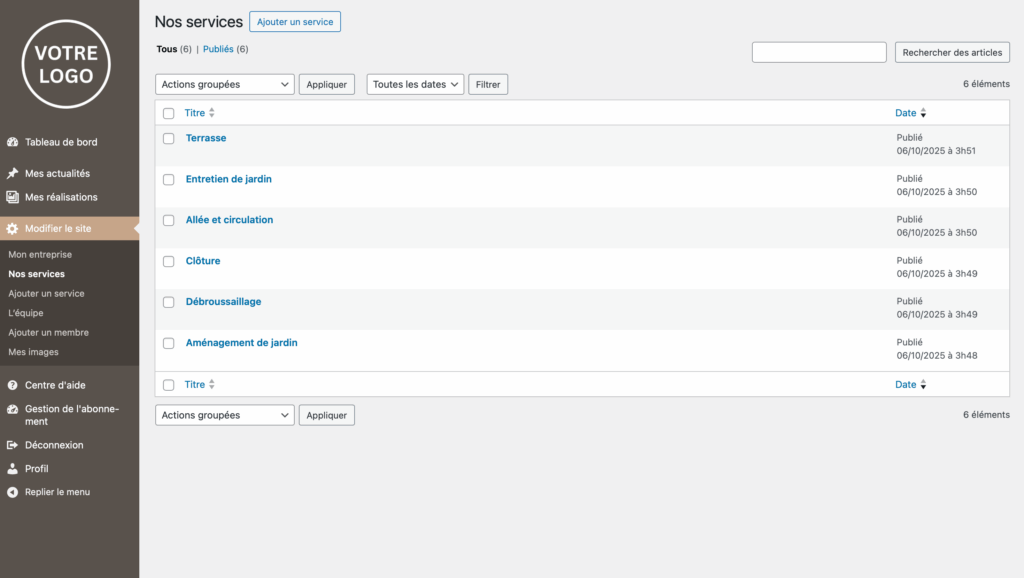The image size is (1024, 578).
Task: Switch to the Publiés filter view
Action: point(218,49)
